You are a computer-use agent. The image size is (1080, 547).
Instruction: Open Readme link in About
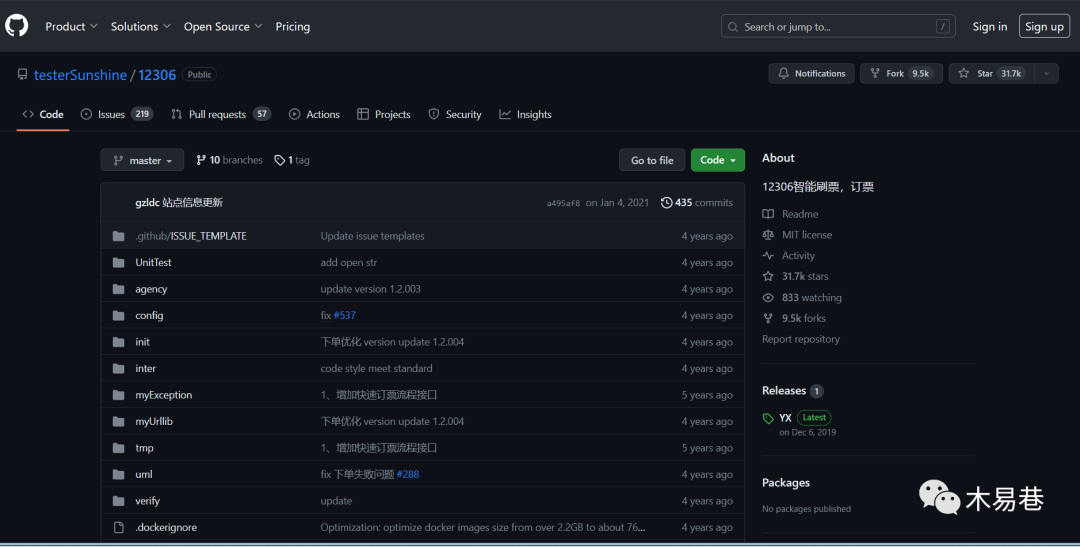790,214
